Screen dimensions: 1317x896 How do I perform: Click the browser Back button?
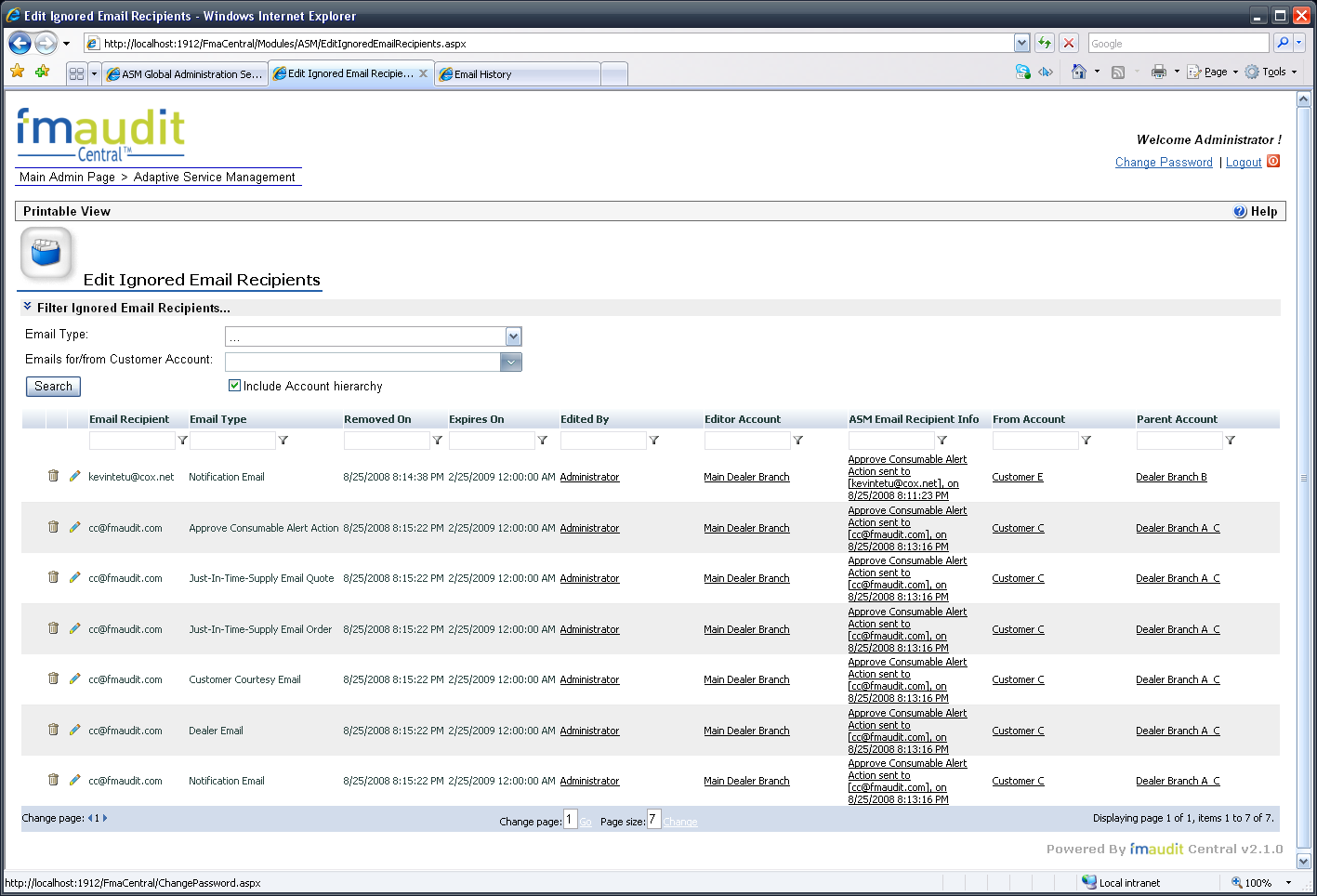[x=20, y=43]
